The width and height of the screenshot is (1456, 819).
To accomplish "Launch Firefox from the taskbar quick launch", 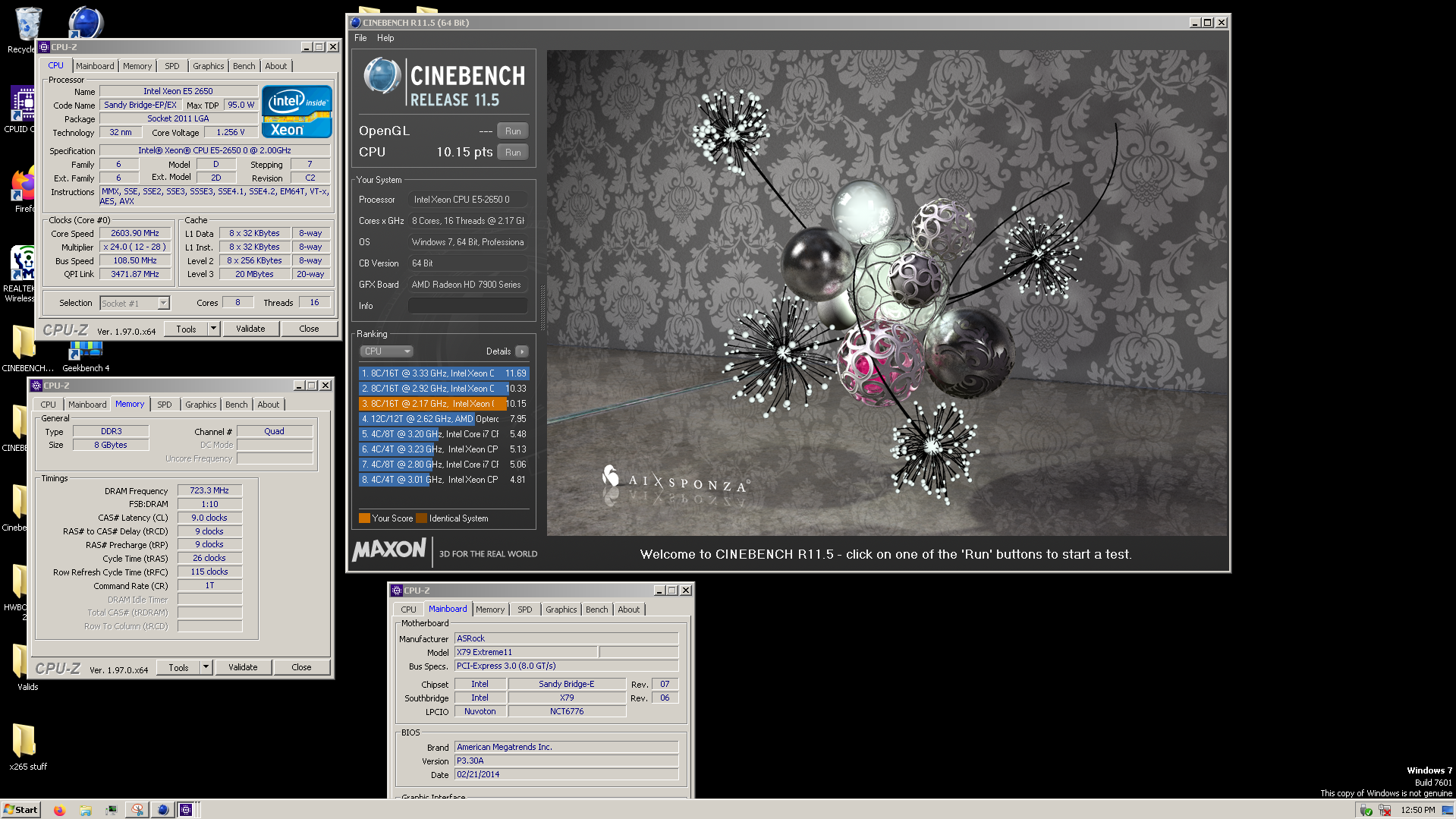I will 59,810.
